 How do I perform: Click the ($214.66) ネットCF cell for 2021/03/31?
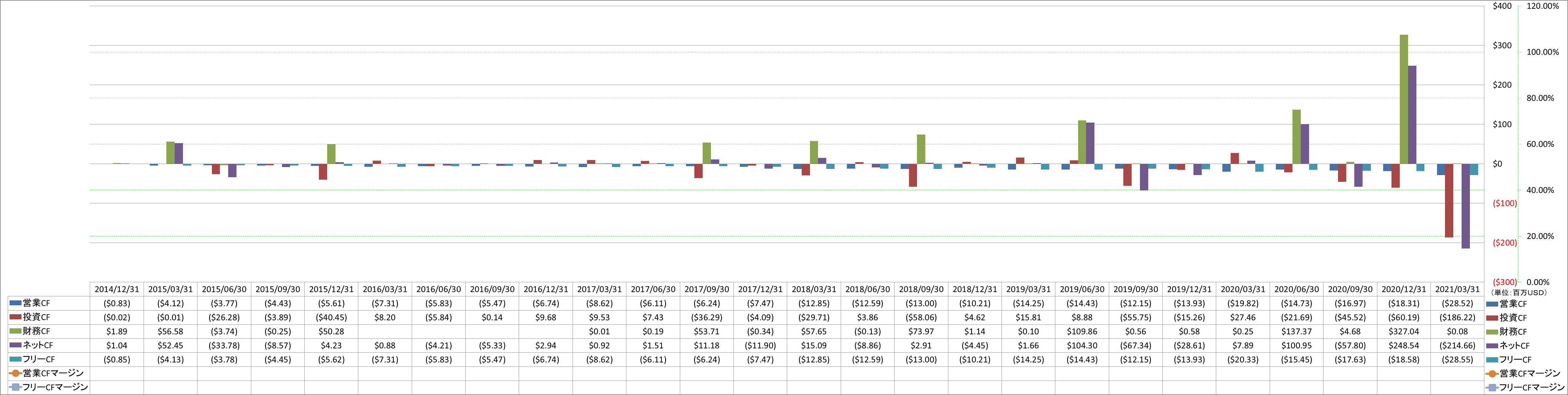pos(1457,345)
